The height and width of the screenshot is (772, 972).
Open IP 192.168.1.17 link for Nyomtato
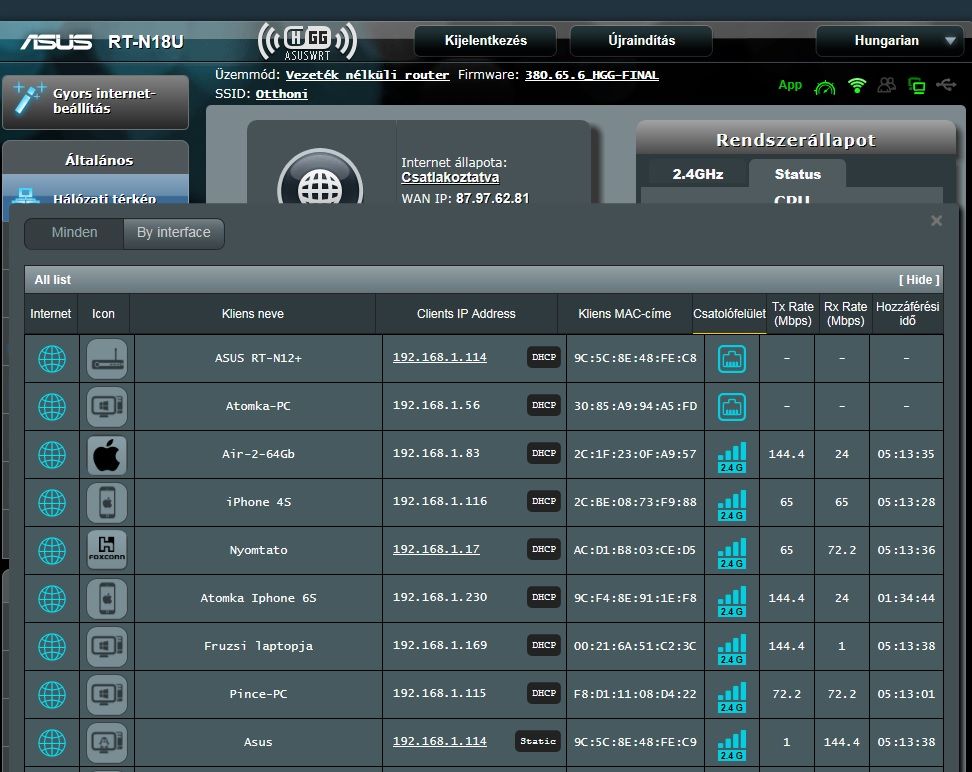pos(436,549)
